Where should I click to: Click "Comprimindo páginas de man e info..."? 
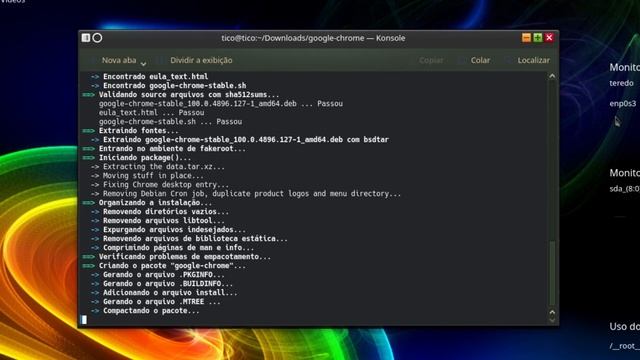[x=178, y=247]
